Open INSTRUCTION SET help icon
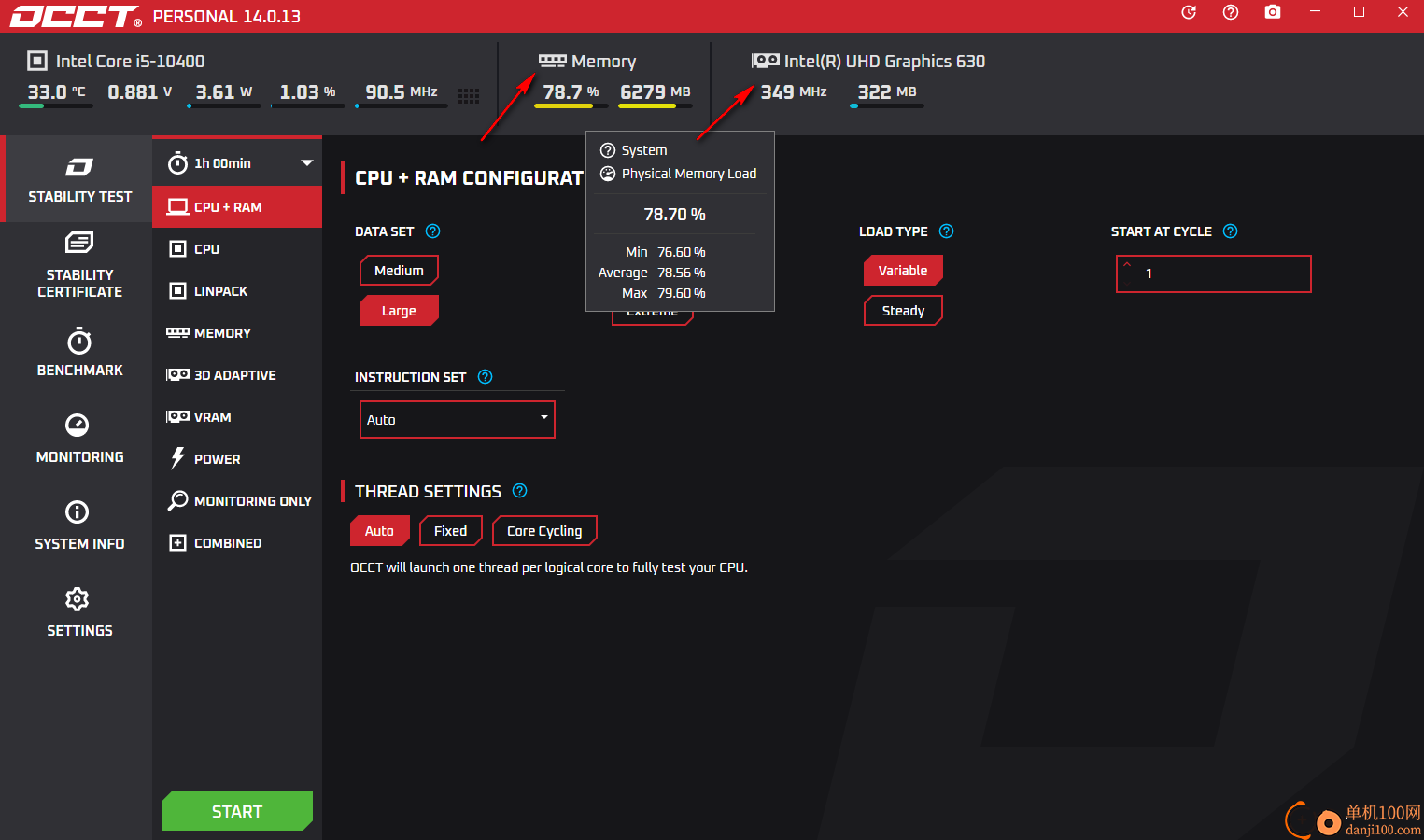The image size is (1424, 840). click(485, 377)
